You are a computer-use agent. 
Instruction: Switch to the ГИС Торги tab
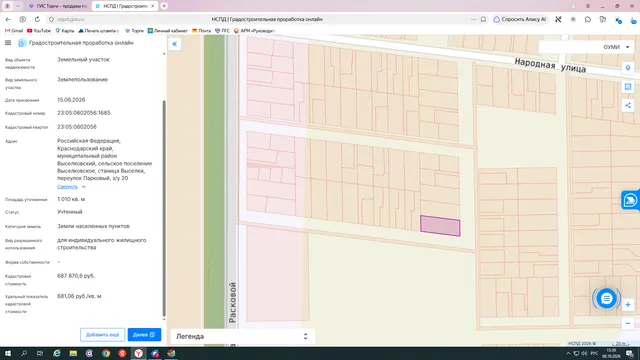point(58,6)
